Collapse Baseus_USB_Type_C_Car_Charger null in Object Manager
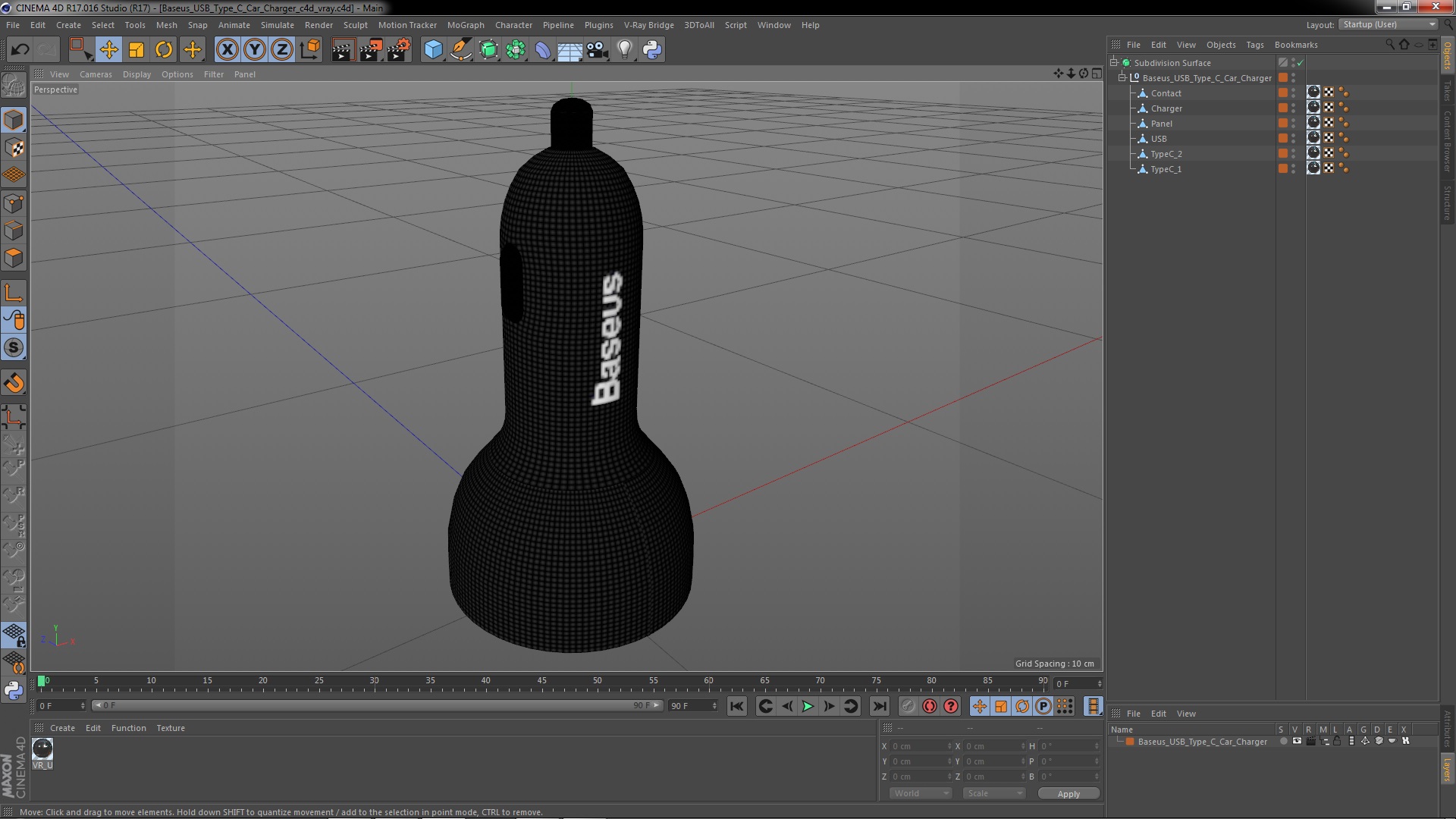Viewport: 1456px width, 819px height. coord(1122,77)
